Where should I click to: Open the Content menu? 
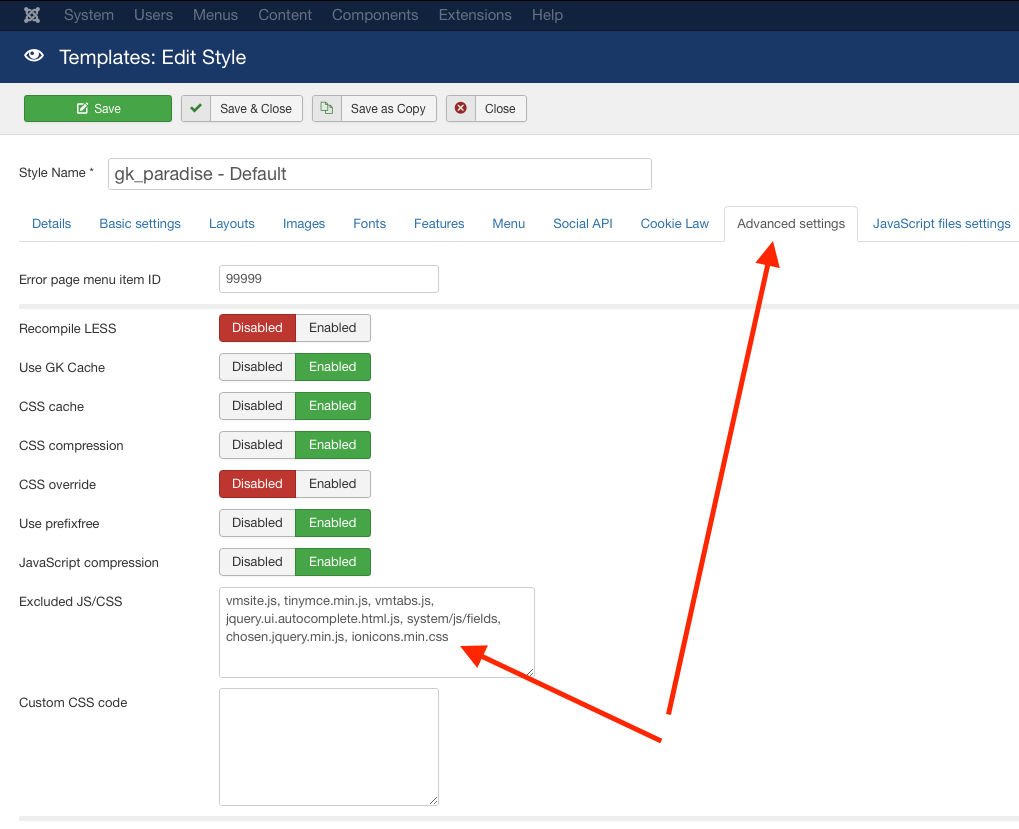(285, 15)
